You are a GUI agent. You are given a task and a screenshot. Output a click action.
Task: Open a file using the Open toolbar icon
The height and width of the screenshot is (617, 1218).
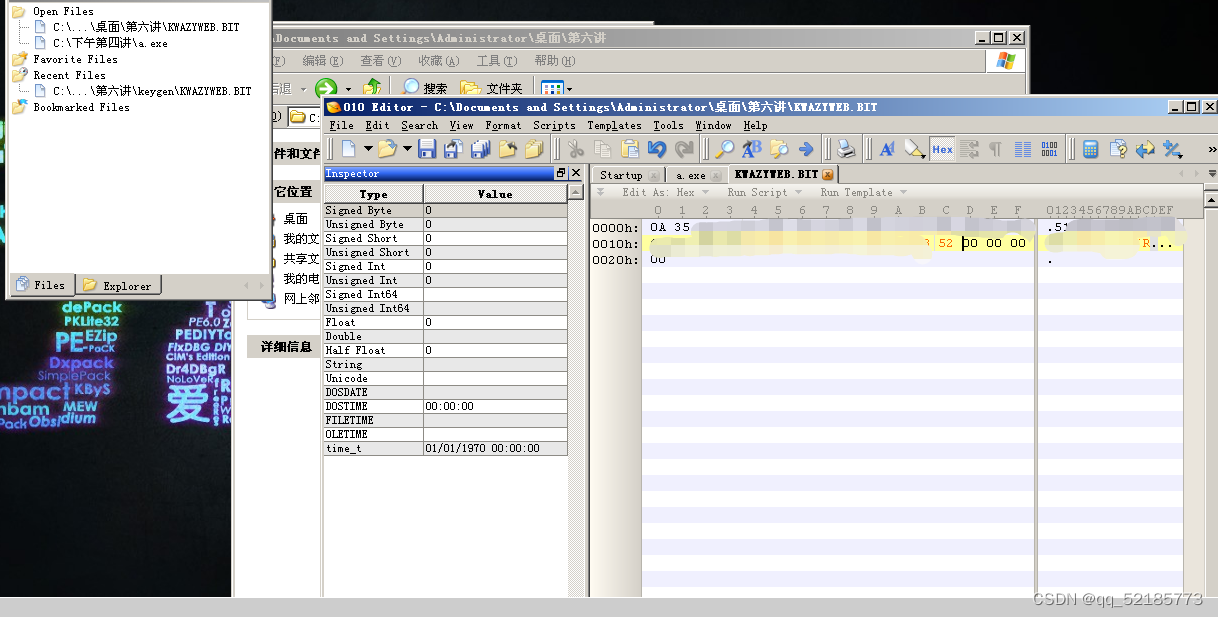coord(387,148)
